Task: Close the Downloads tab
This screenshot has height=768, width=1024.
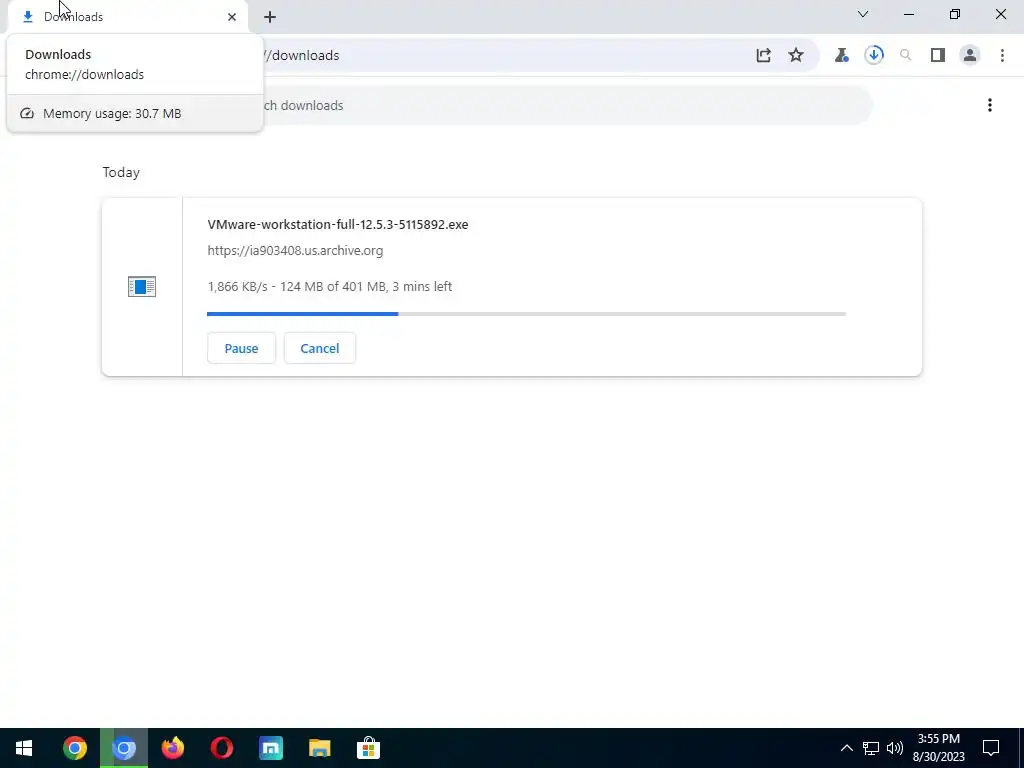Action: (x=232, y=17)
